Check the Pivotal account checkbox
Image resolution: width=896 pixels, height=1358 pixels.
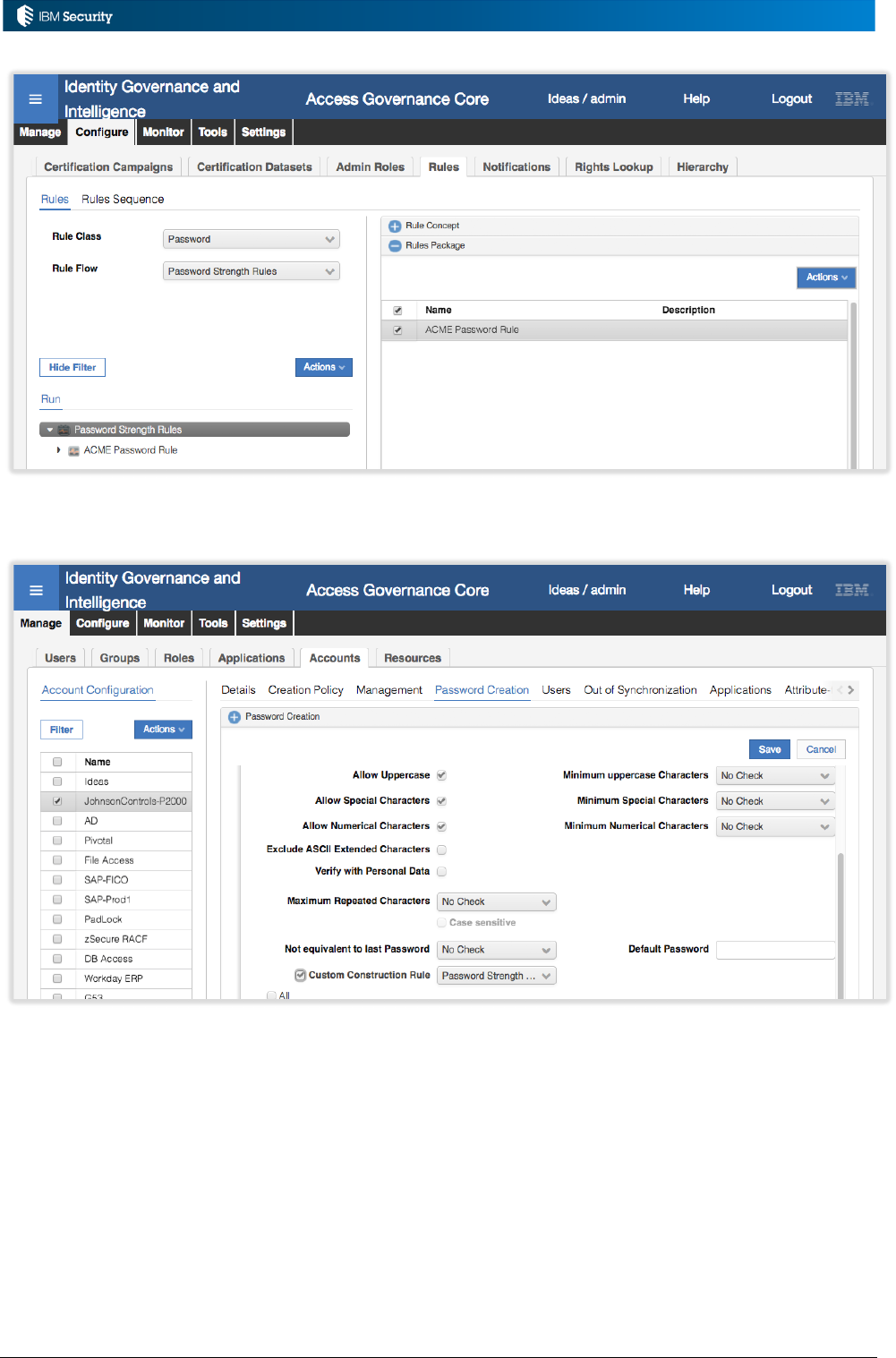click(57, 841)
